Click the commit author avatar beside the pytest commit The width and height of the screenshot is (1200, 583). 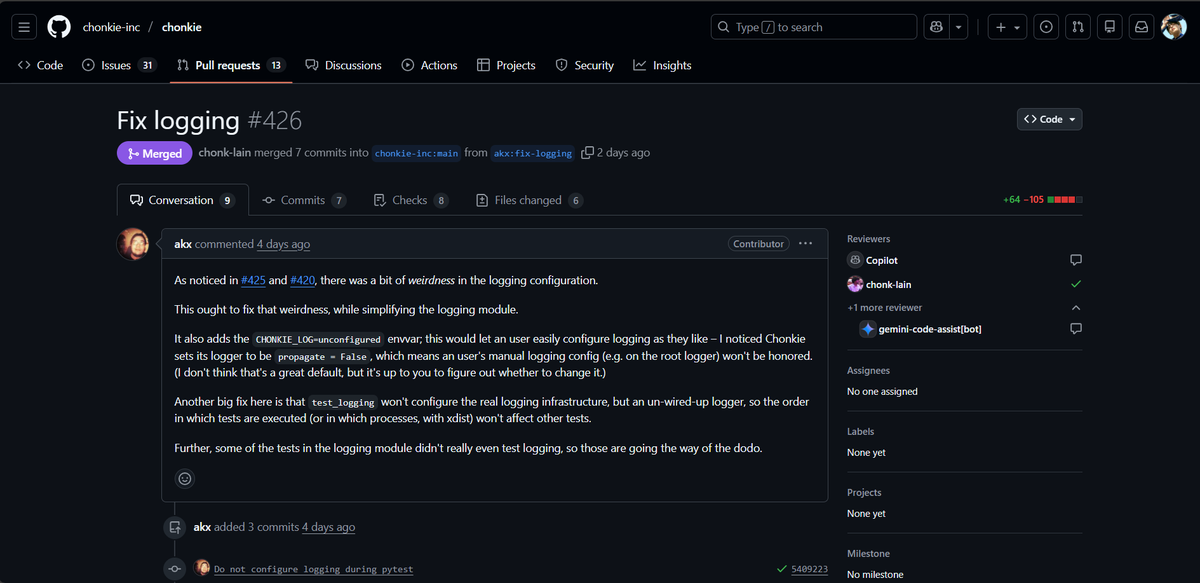(x=203, y=568)
